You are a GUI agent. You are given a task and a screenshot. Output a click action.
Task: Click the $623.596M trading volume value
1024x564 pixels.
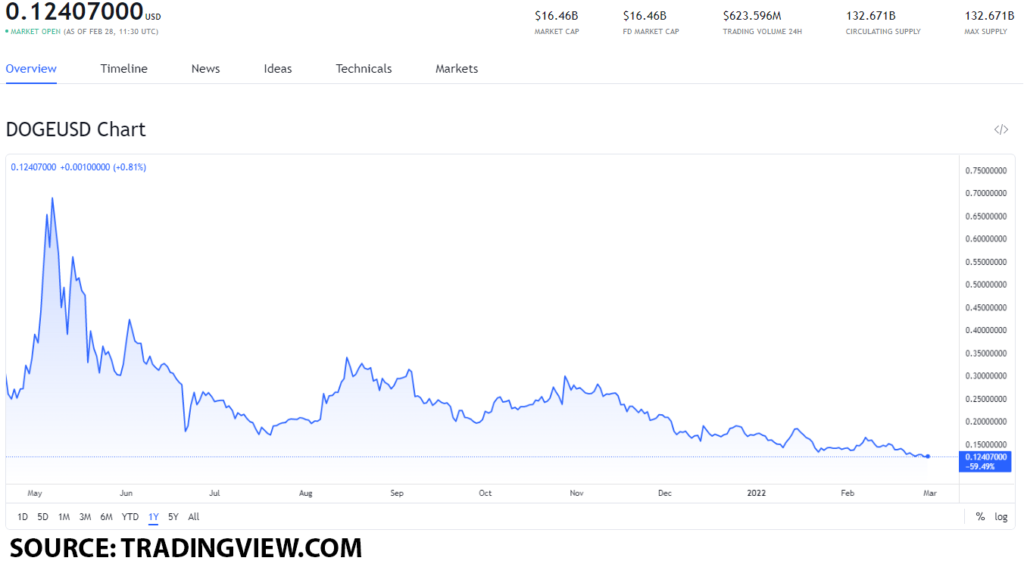coord(752,16)
